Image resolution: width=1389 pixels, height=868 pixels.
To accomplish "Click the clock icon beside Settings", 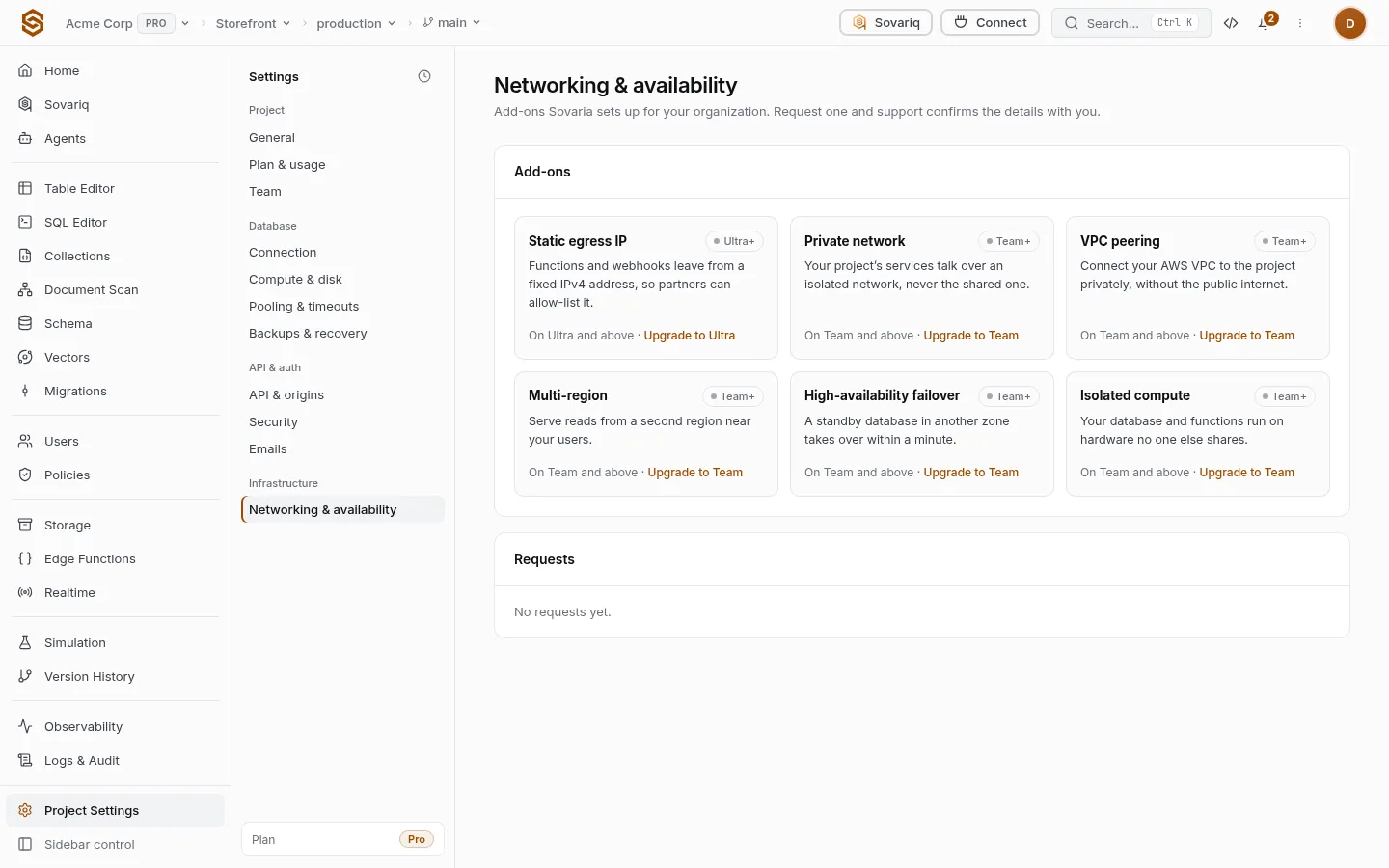I will coord(424,76).
